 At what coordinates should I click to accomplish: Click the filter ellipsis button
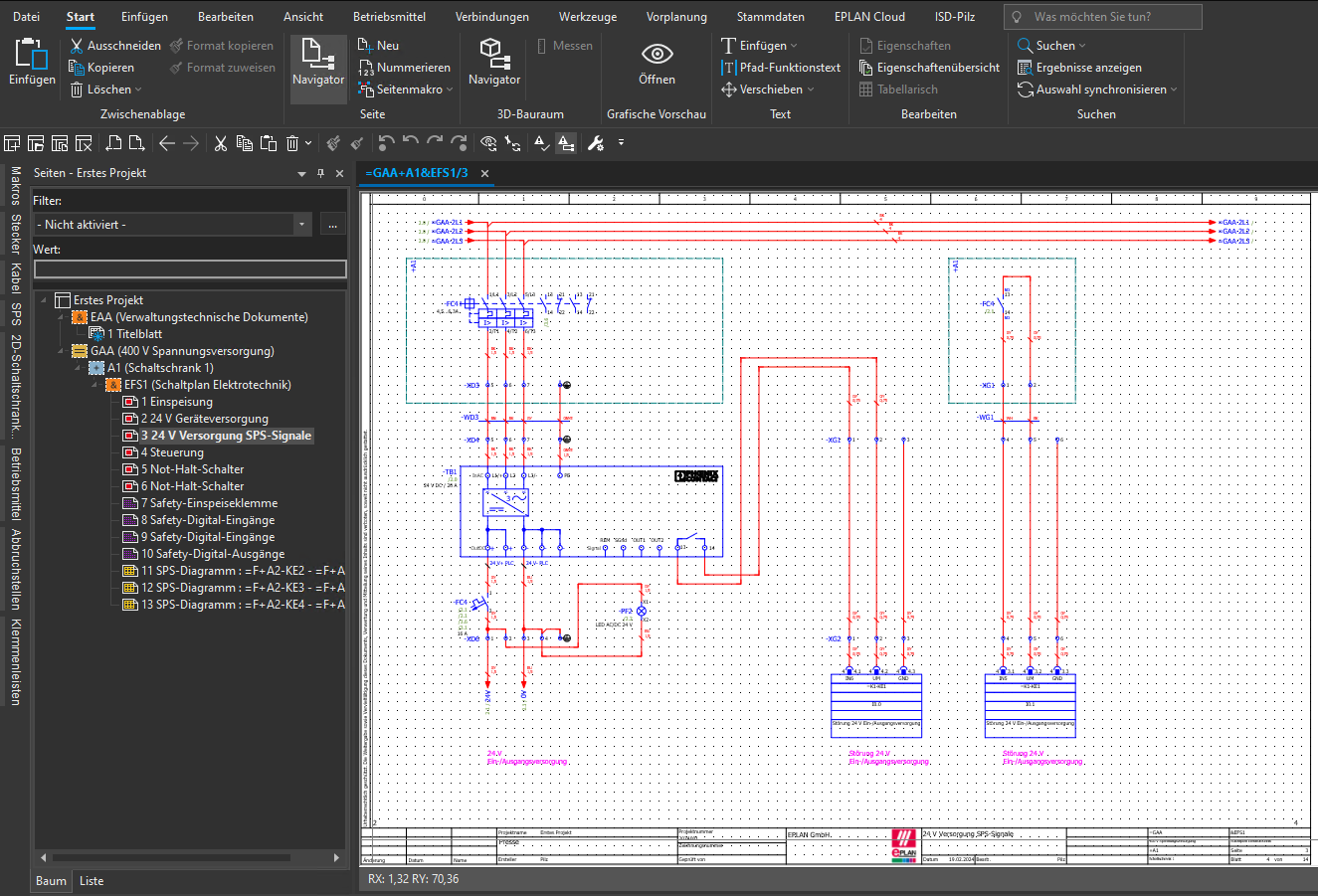point(332,225)
